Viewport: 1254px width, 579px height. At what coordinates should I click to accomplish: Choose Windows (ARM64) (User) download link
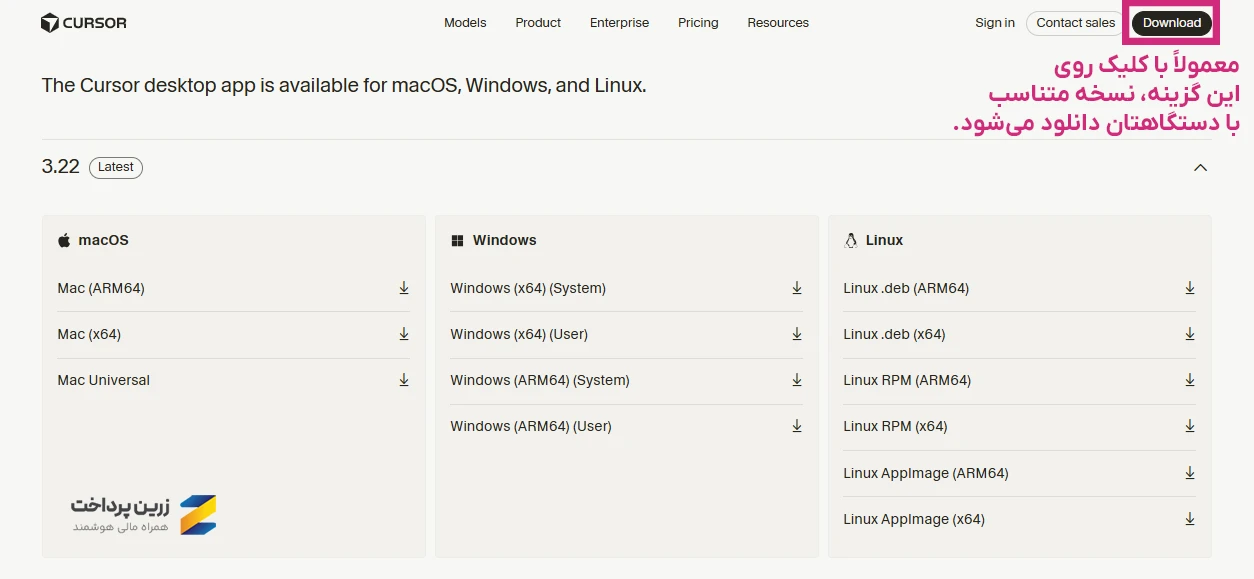tap(531, 426)
